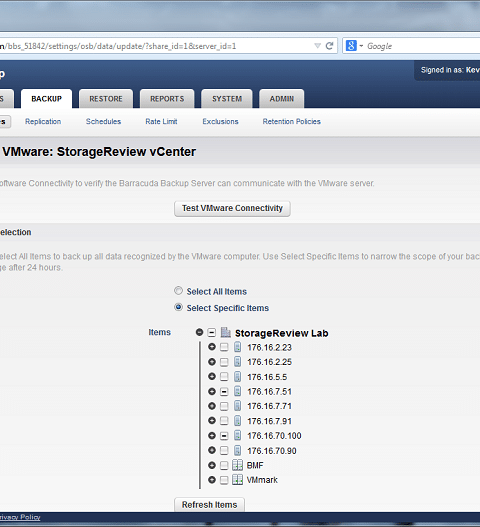
Task: Click the host icon beside 176.16.7.71
Action: (237, 406)
